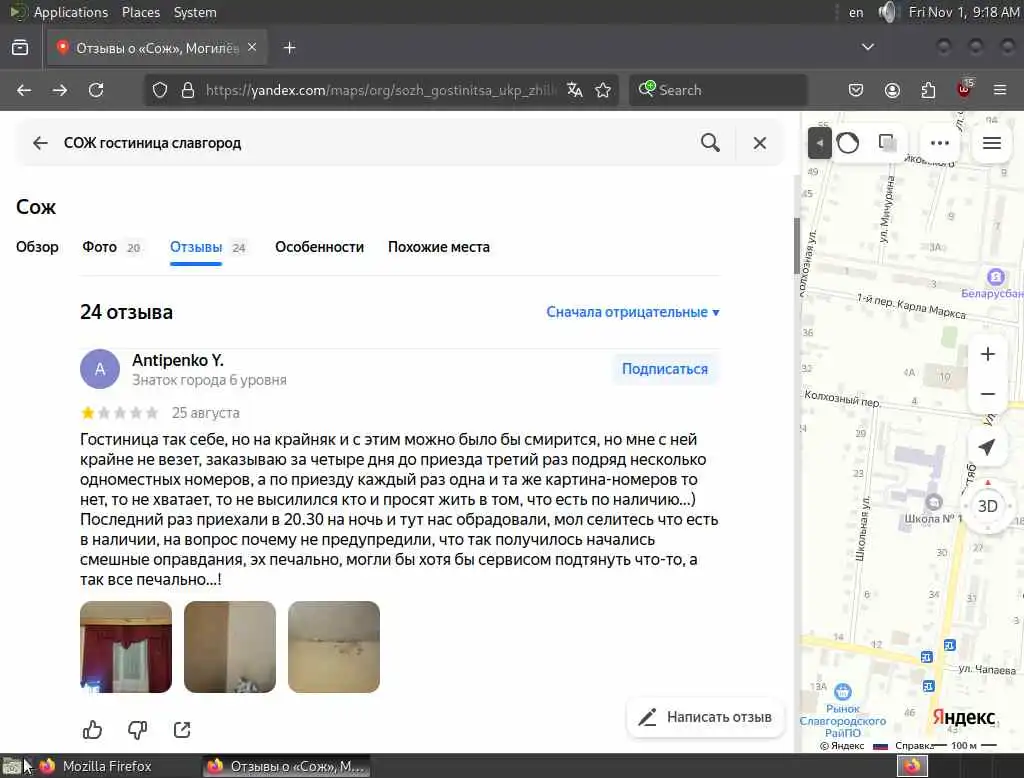This screenshot has height=778, width=1024.
Task: Open the tracking protection shield
Action: (159, 90)
